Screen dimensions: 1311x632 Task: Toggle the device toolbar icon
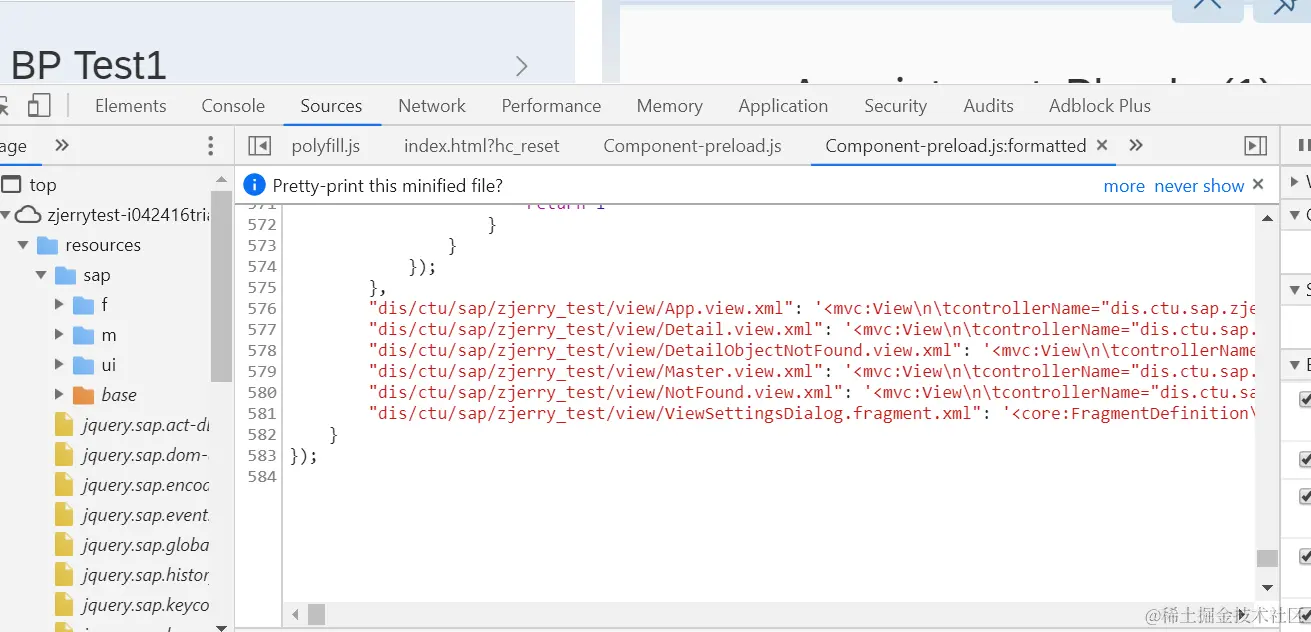39,106
